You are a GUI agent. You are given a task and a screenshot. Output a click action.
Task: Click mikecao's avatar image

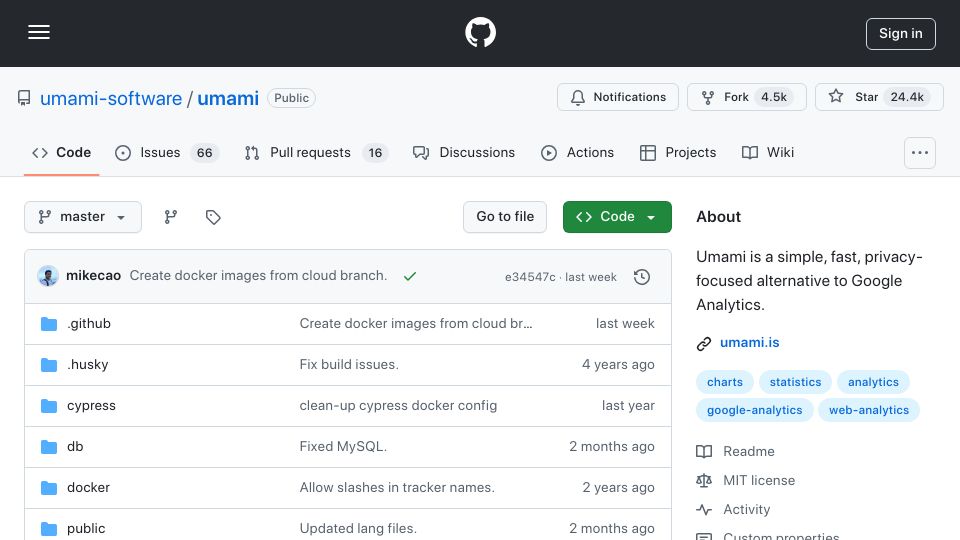coord(48,276)
